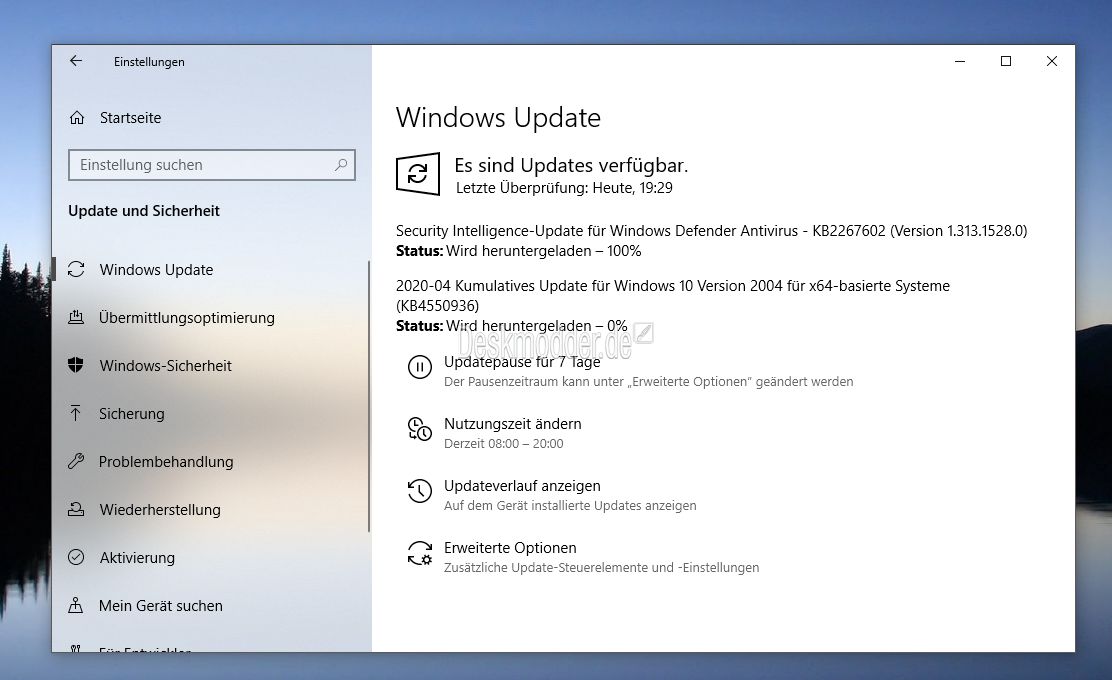The width and height of the screenshot is (1112, 680).
Task: Click the Derzeit 08:00 – 20:00 text
Action: click(504, 444)
